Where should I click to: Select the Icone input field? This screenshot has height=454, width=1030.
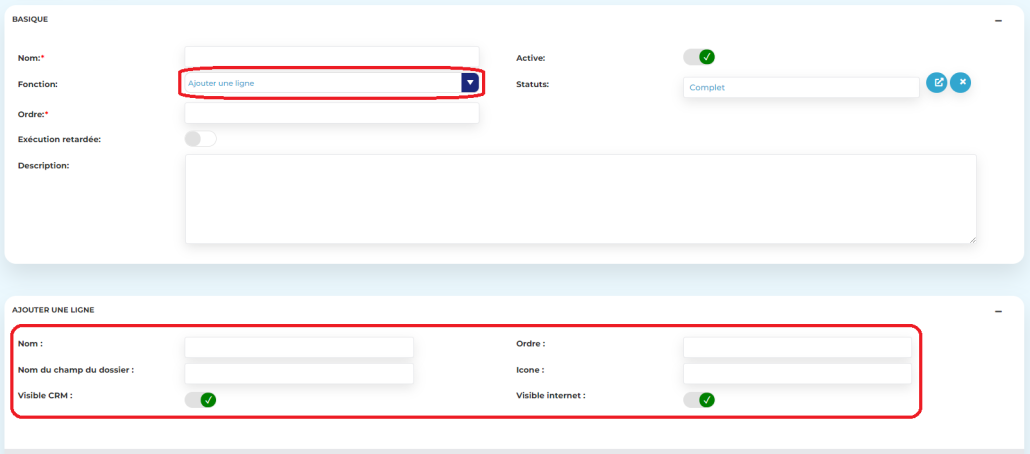click(x=797, y=373)
